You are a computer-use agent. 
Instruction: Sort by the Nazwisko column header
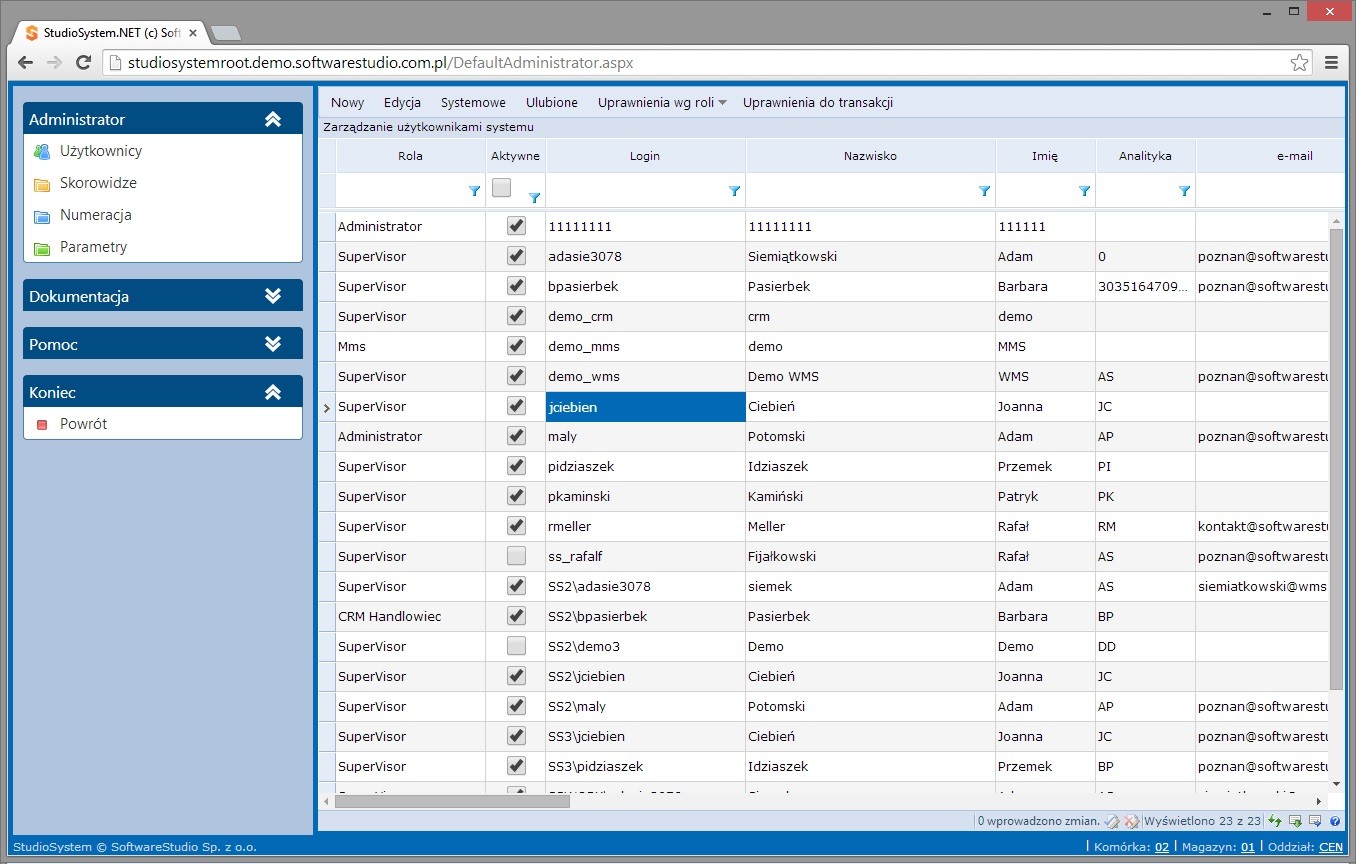coord(871,156)
